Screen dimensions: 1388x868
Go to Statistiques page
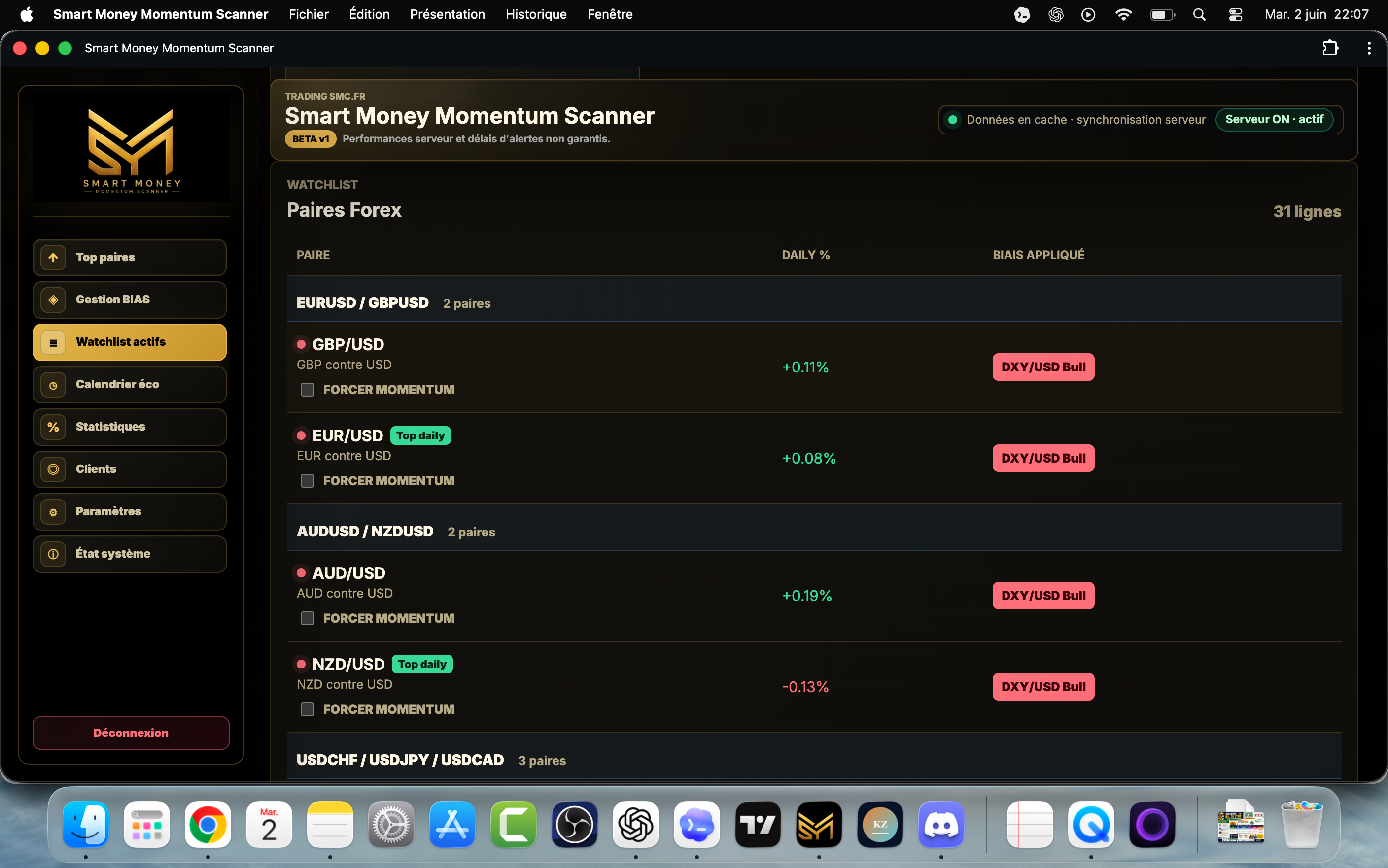pos(129,427)
